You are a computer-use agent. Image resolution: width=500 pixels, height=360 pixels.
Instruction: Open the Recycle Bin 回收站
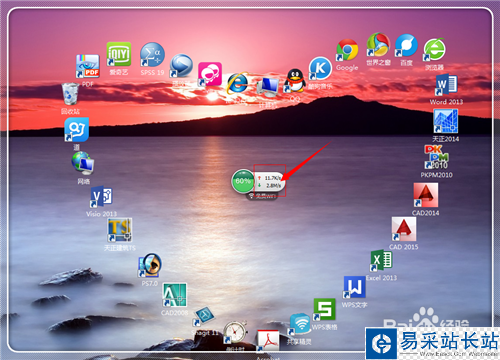(x=70, y=94)
